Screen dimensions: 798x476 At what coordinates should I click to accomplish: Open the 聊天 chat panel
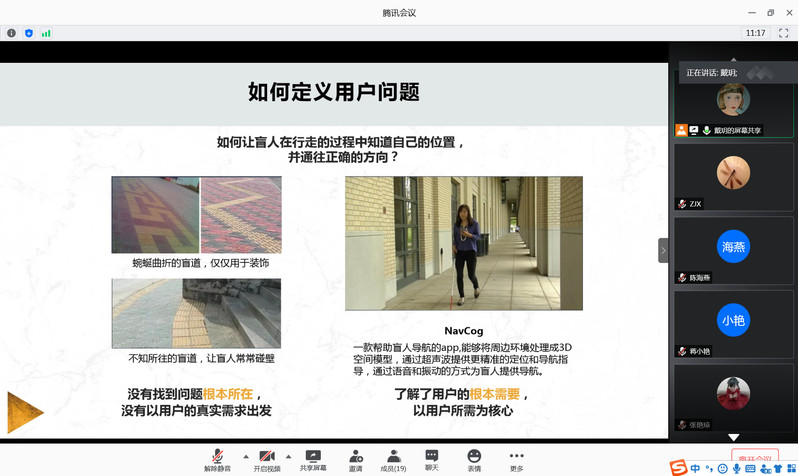[x=432, y=459]
